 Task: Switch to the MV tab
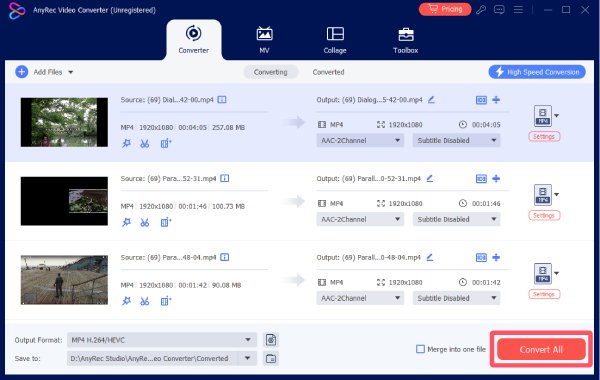click(264, 40)
